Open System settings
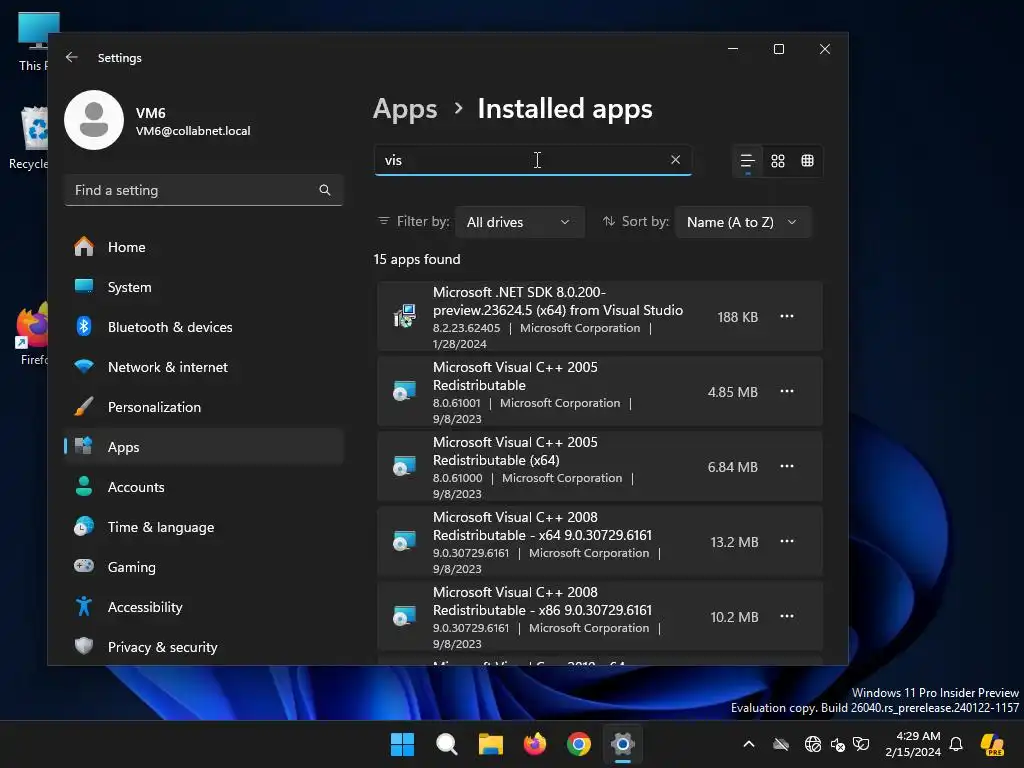1024x768 pixels. tap(204, 287)
